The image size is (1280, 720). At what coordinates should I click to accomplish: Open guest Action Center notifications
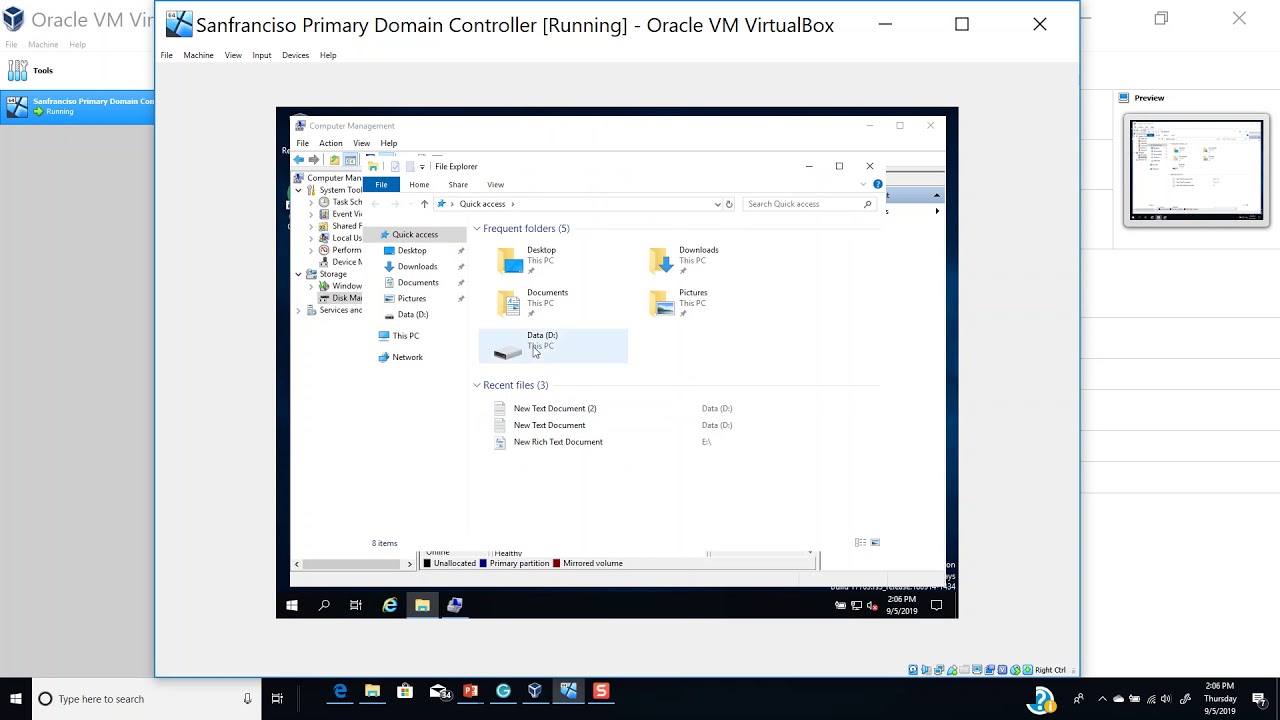tap(937, 605)
